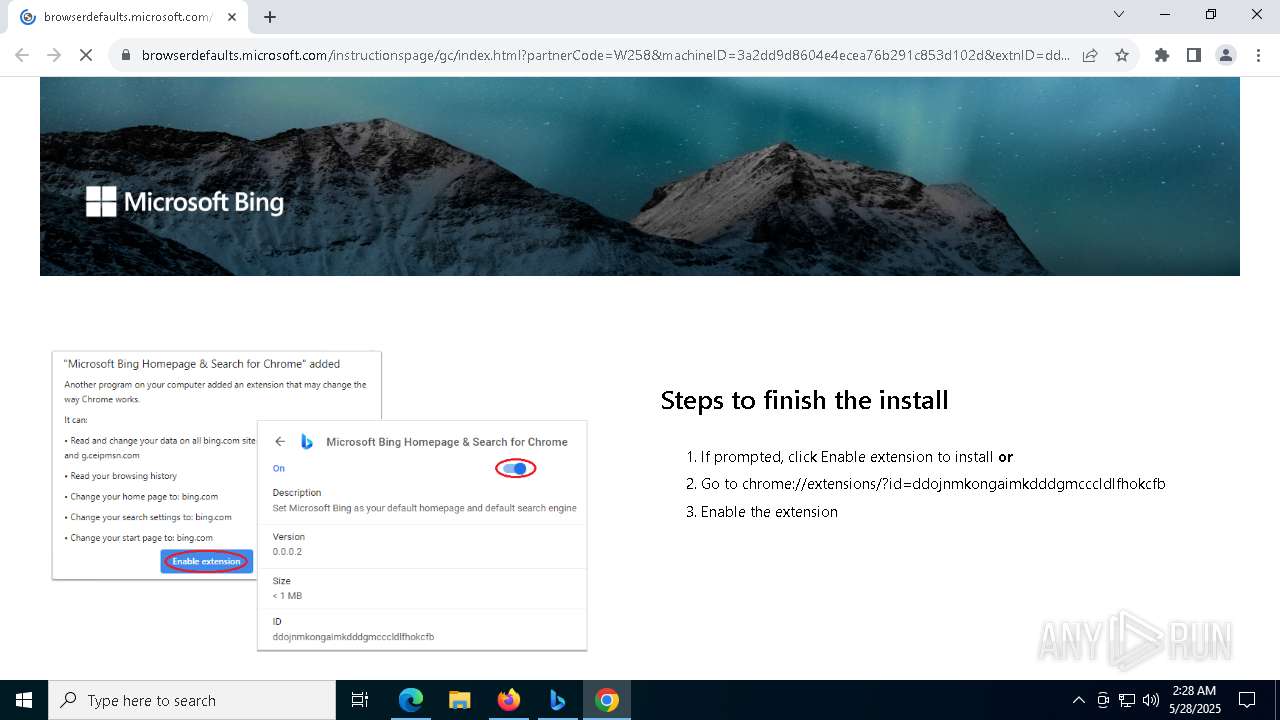Click step 3 "Enable the extension" text

tap(769, 512)
